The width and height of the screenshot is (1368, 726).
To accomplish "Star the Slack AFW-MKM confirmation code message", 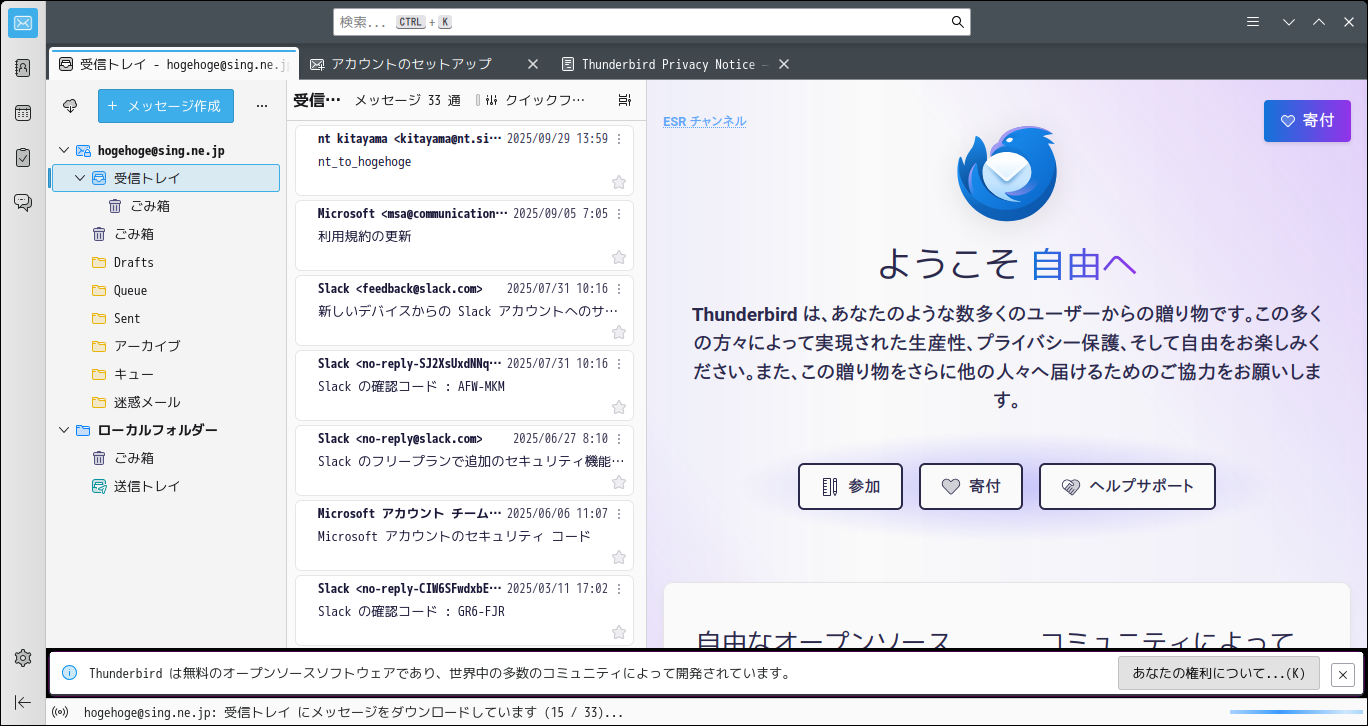I will 619,407.
